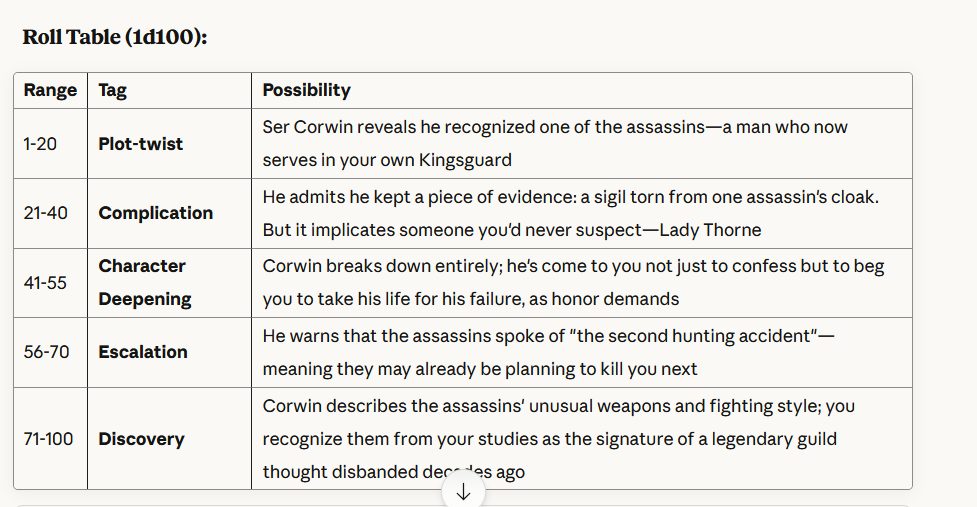This screenshot has width=977, height=507.
Task: Click the Plot-twist tag
Action: [x=141, y=144]
